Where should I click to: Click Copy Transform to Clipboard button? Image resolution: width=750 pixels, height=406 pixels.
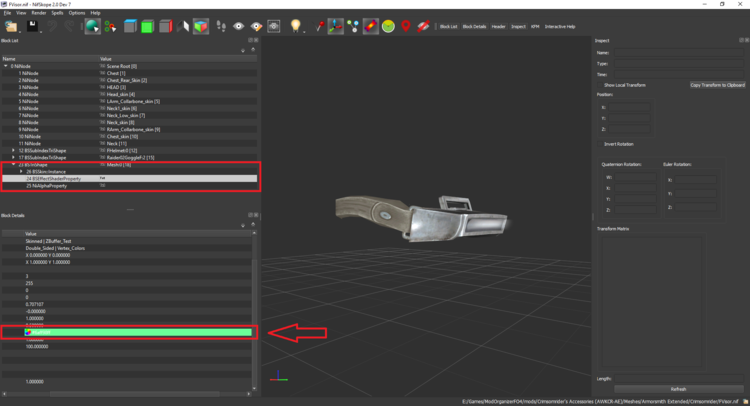tap(717, 85)
